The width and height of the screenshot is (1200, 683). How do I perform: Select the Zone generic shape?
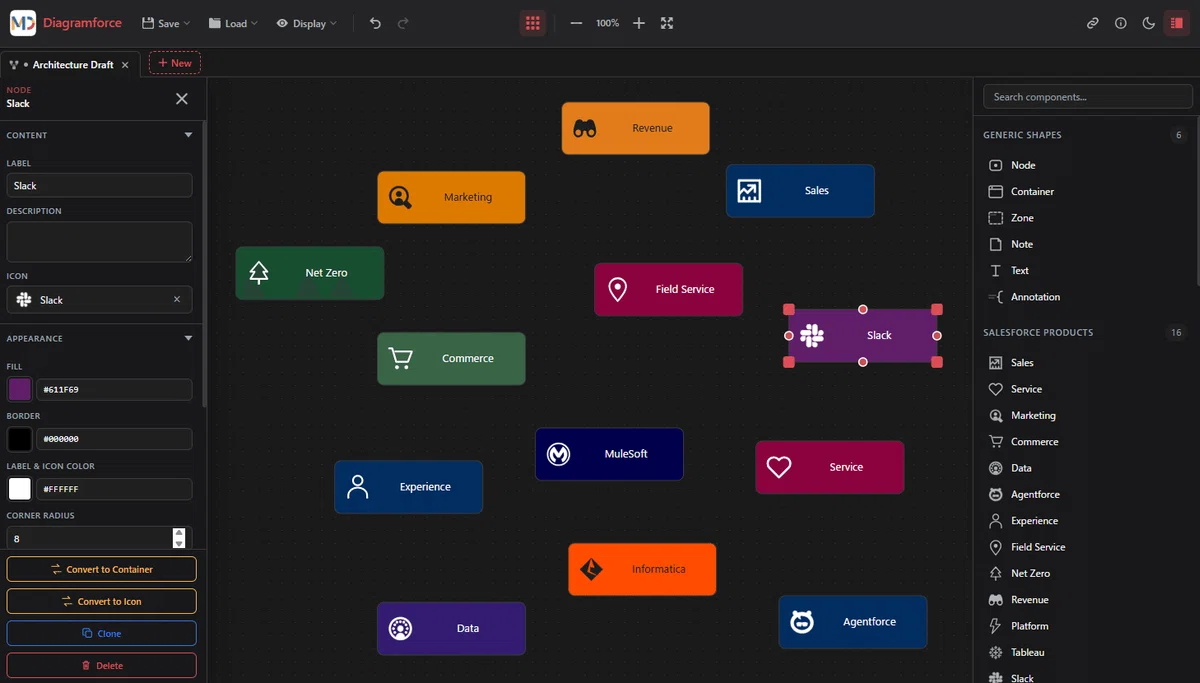[x=1088, y=218]
